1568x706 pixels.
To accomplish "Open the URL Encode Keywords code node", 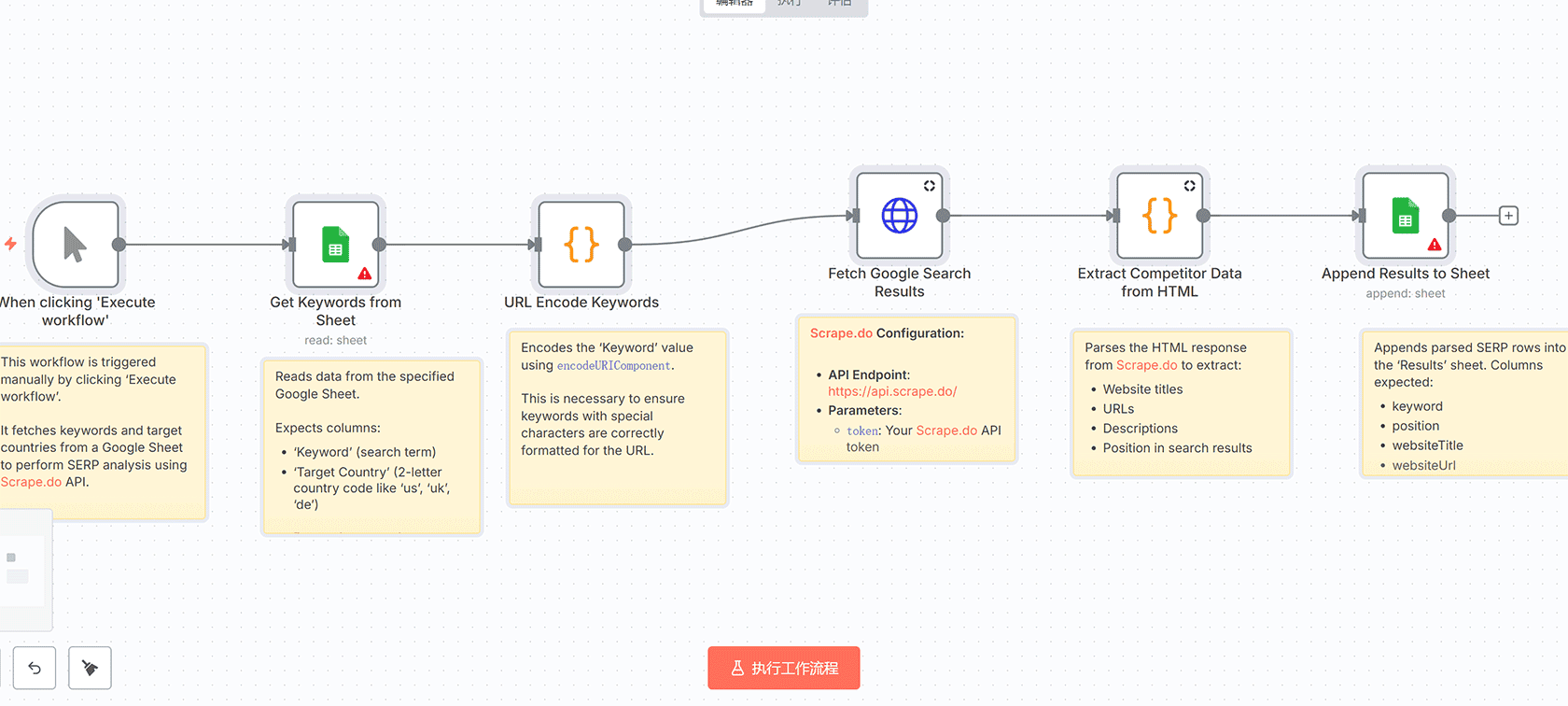I will click(x=581, y=245).
